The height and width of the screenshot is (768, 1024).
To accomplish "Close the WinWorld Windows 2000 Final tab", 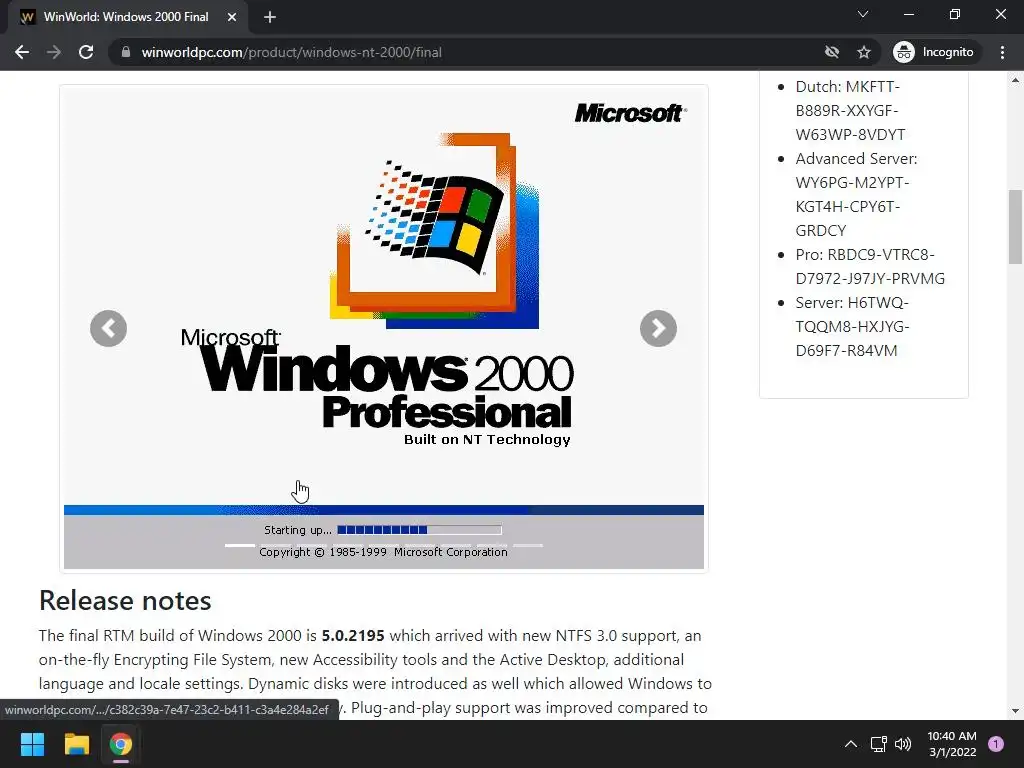I will (232, 17).
